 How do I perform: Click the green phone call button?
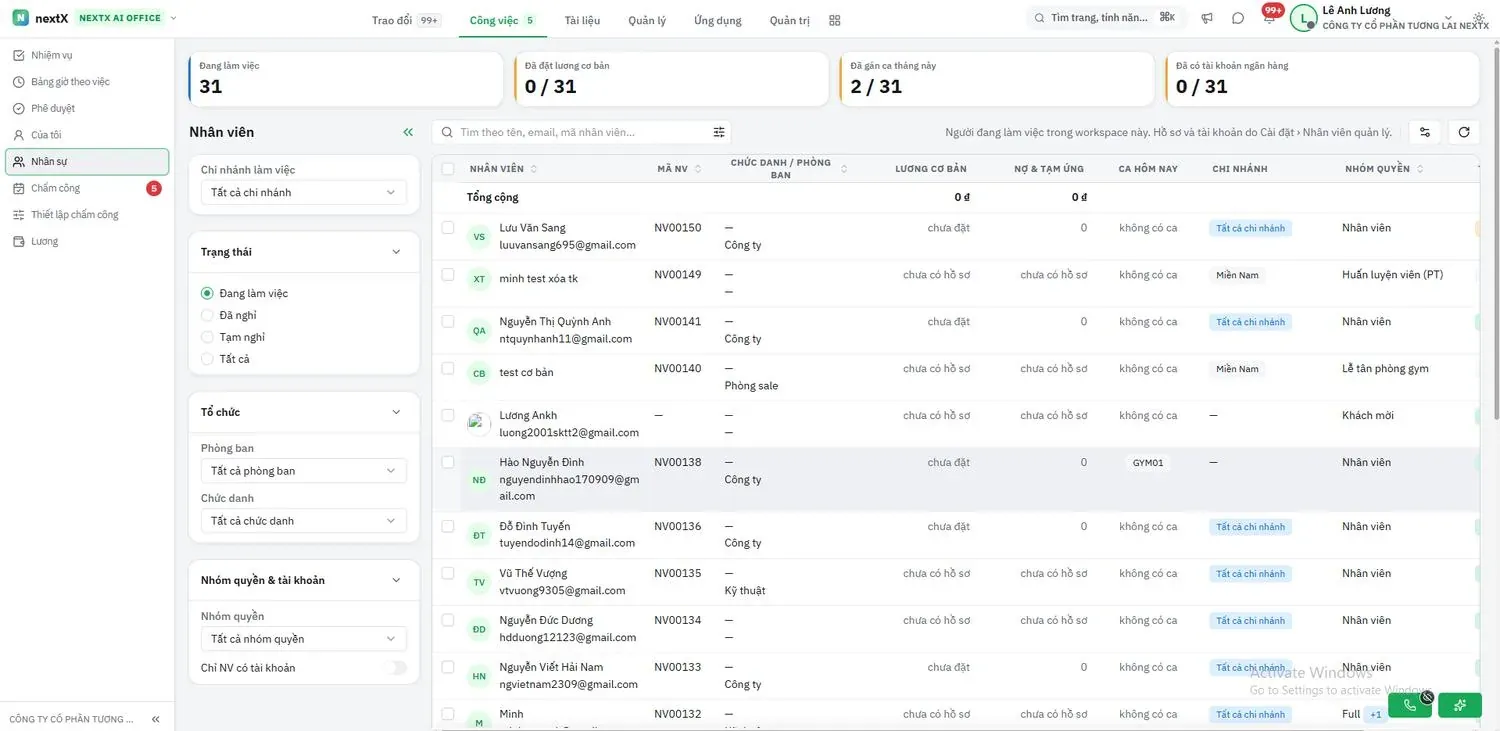pyautogui.click(x=1410, y=705)
